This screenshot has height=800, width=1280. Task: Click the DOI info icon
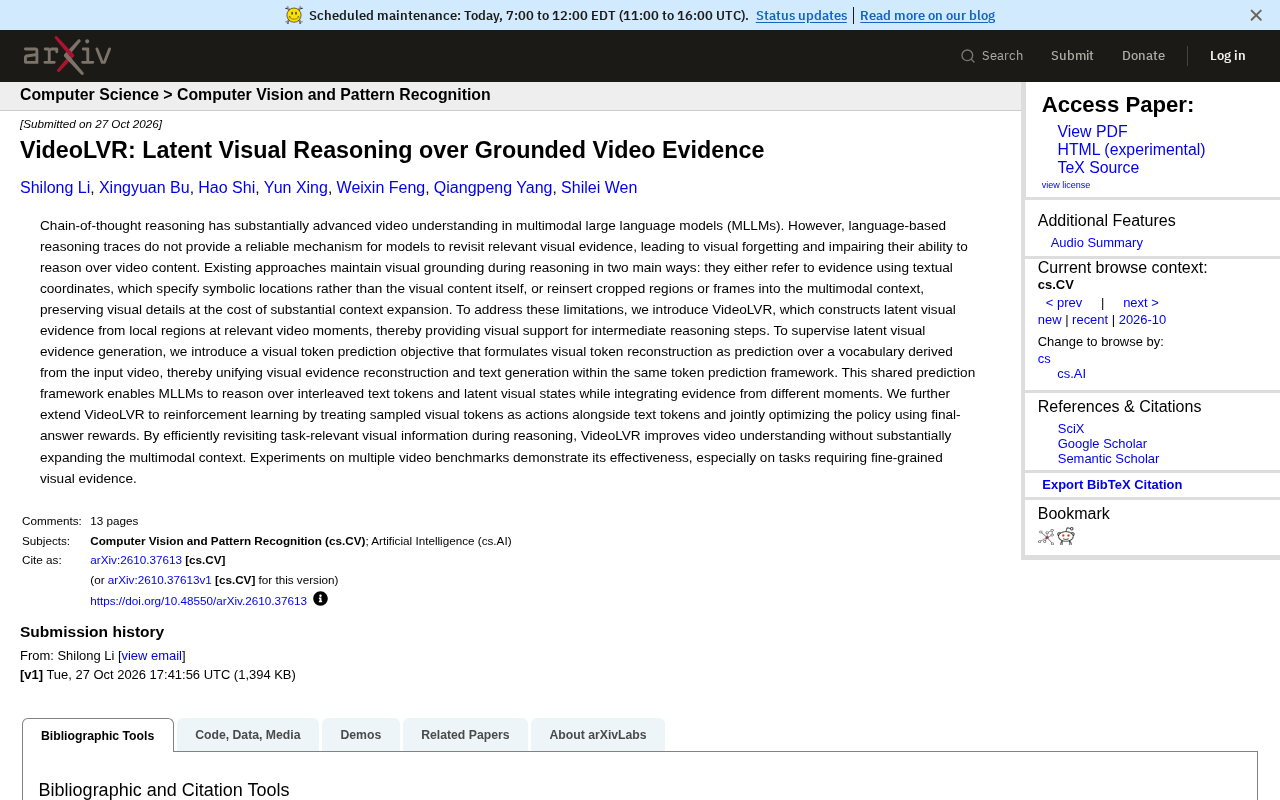(320, 599)
